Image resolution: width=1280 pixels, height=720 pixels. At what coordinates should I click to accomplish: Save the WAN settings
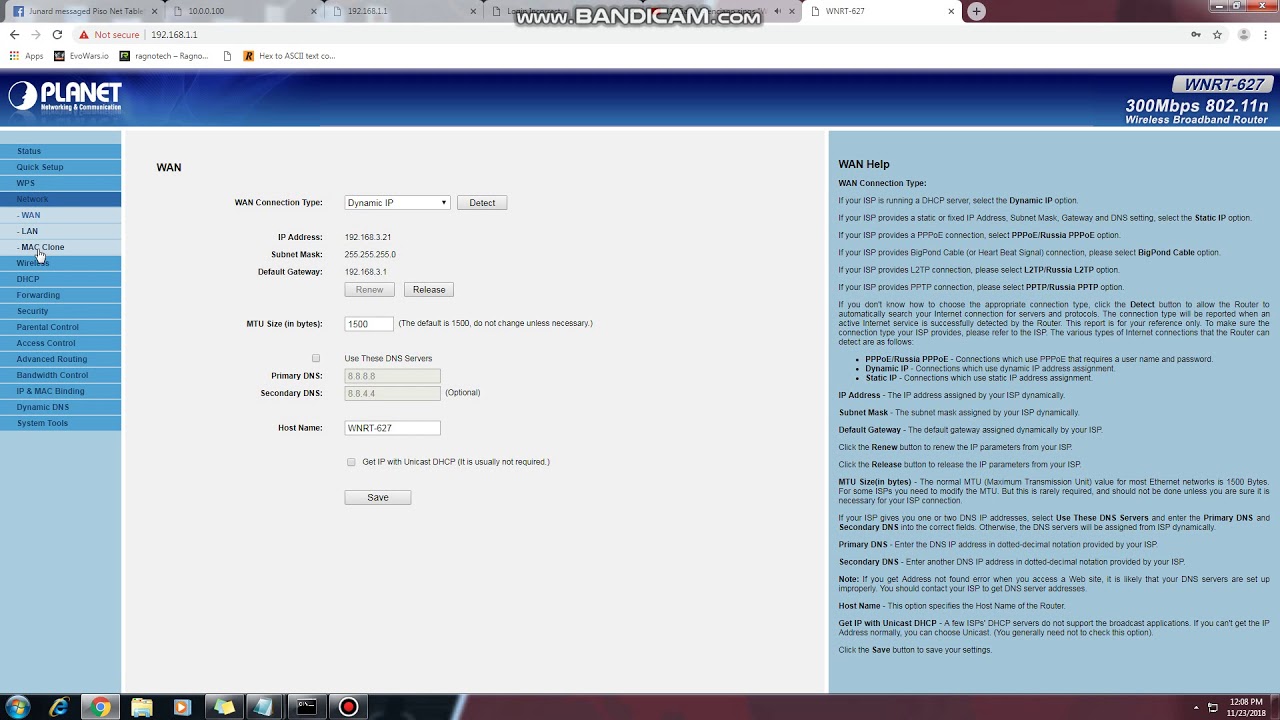click(x=378, y=497)
